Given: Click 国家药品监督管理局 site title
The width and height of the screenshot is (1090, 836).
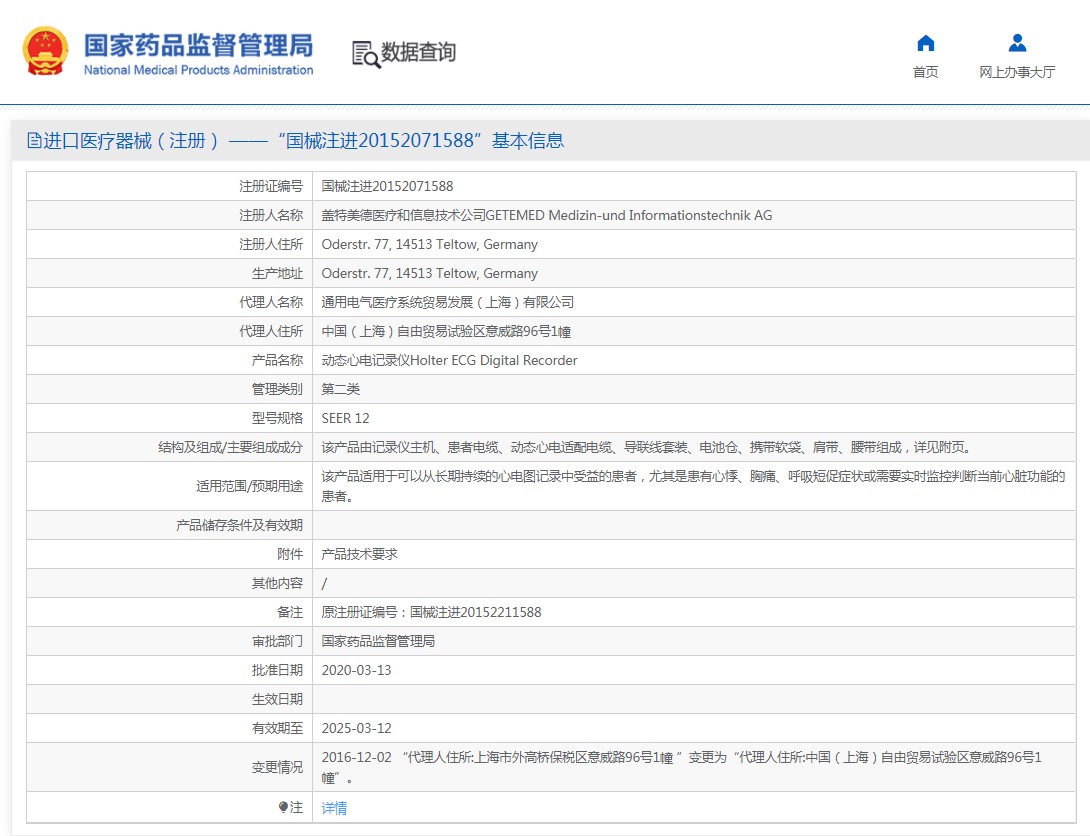Looking at the screenshot, I should tap(198, 45).
